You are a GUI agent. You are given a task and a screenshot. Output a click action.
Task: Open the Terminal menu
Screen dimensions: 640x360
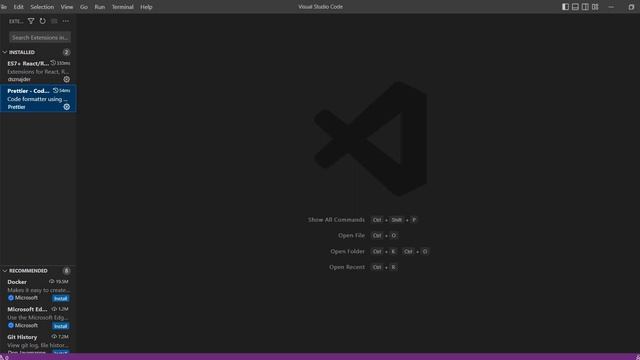[122, 7]
